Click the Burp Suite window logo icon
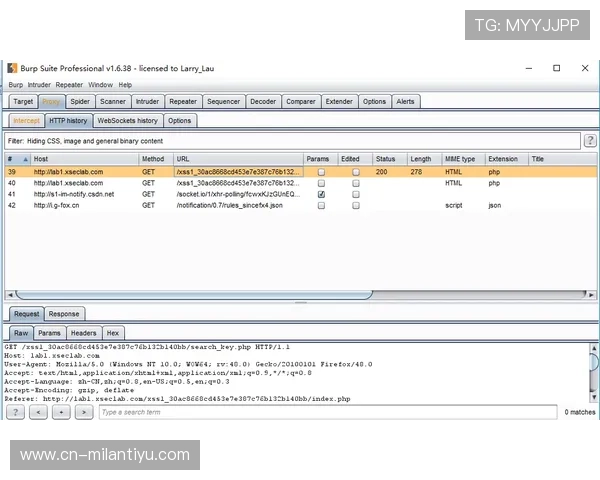 (12, 68)
